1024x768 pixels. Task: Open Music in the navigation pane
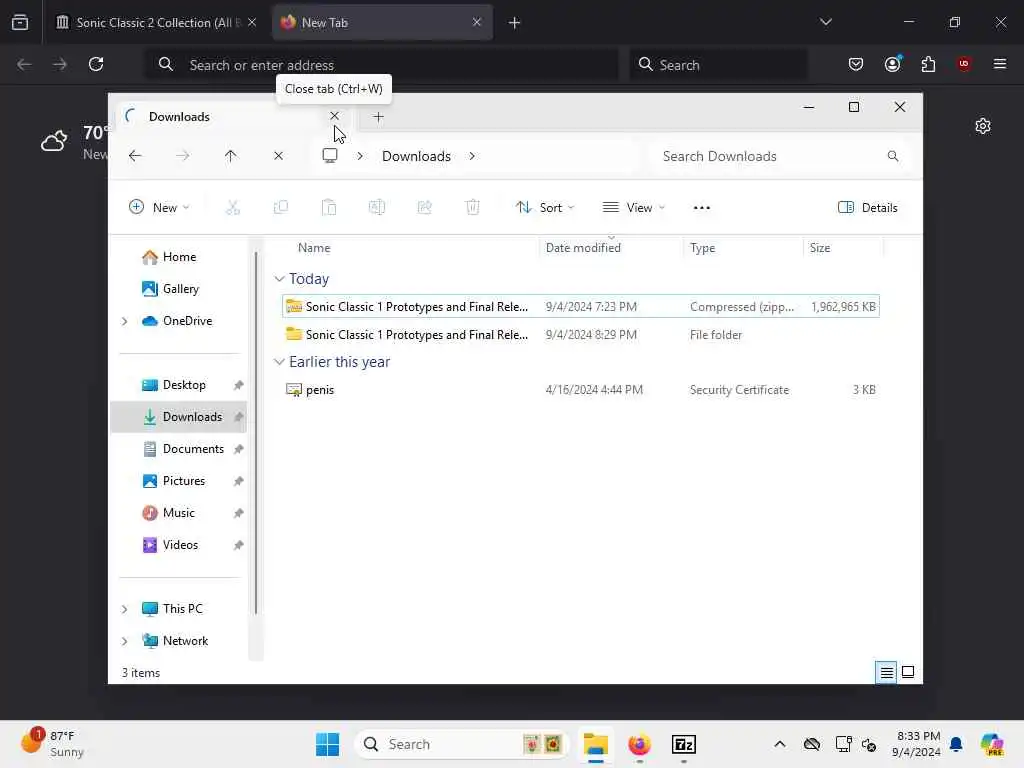click(x=179, y=513)
